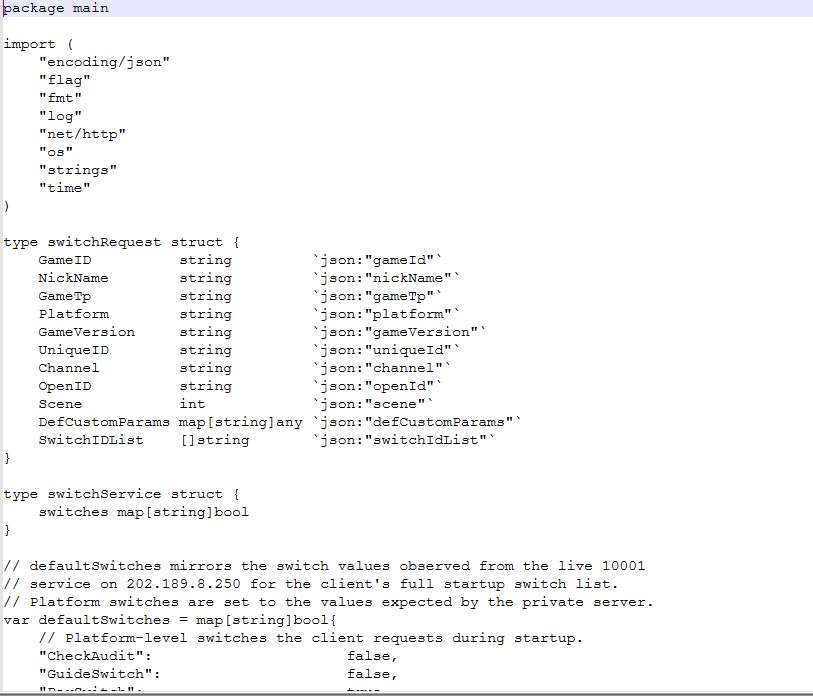Click the json:"gameId" struct tag
The height and width of the screenshot is (696, 813).
[x=377, y=260]
